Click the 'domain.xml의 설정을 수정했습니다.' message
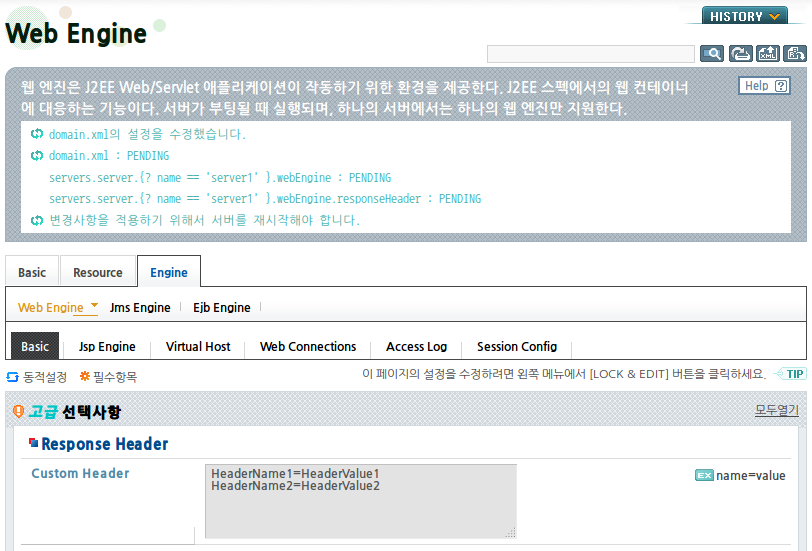 (x=147, y=135)
